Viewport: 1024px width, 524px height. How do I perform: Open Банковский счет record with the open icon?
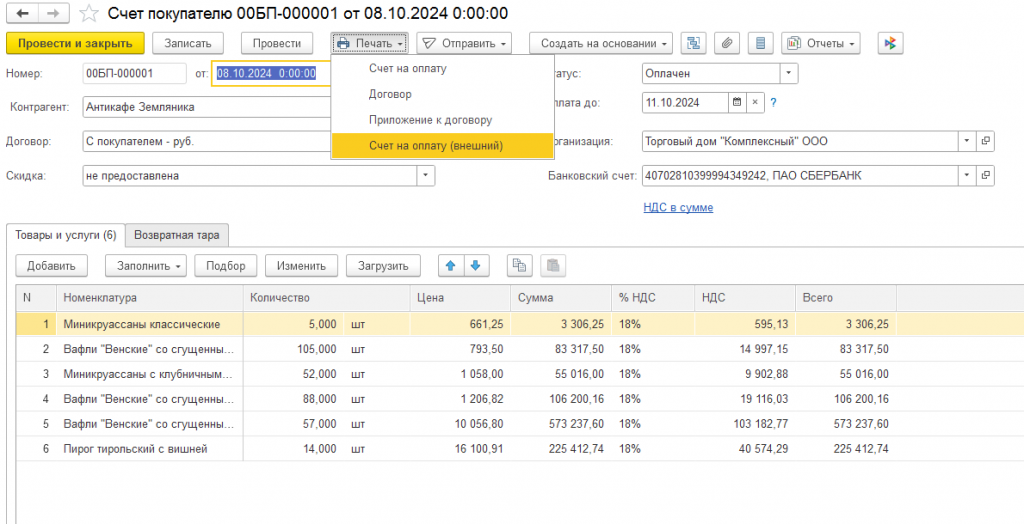click(x=985, y=175)
